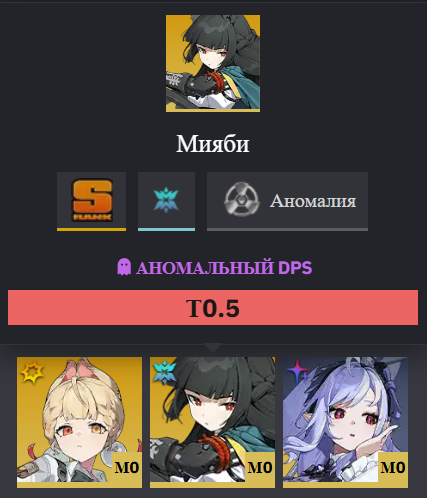Click the purple ghost icon

click(124, 267)
